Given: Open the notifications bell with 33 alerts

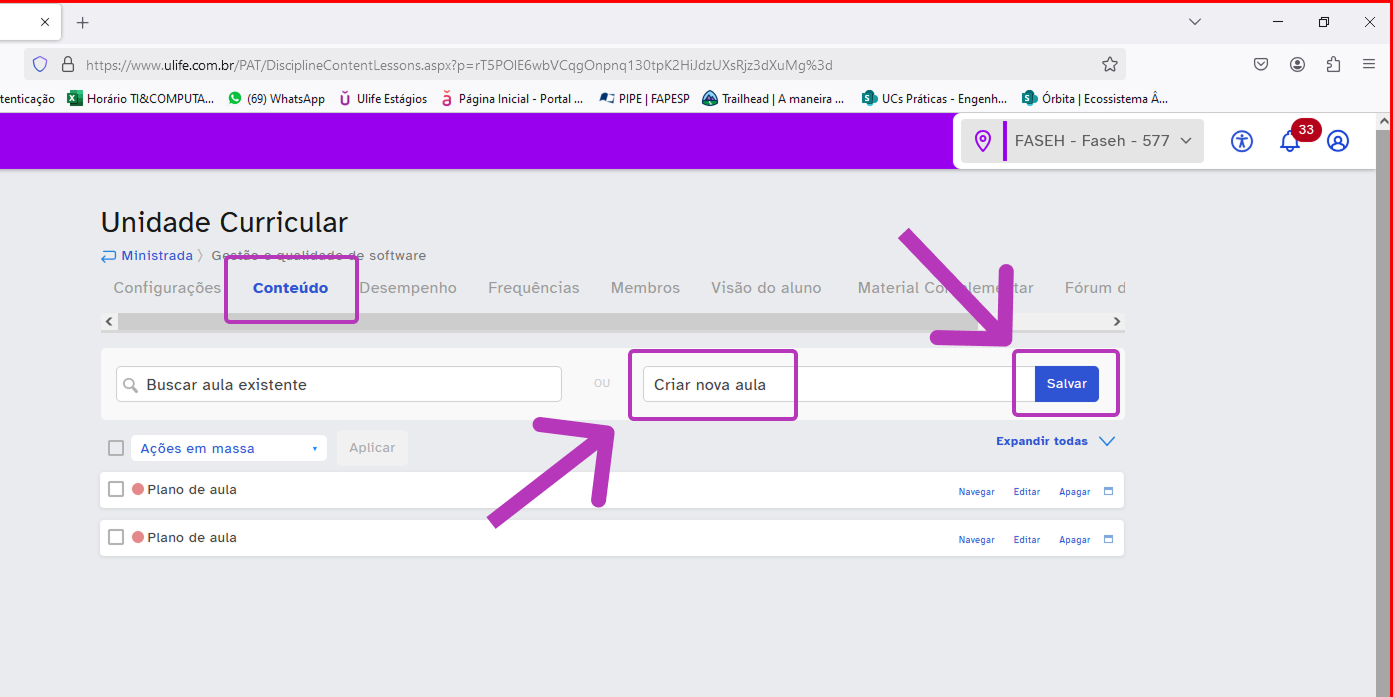Looking at the screenshot, I should [x=1290, y=141].
